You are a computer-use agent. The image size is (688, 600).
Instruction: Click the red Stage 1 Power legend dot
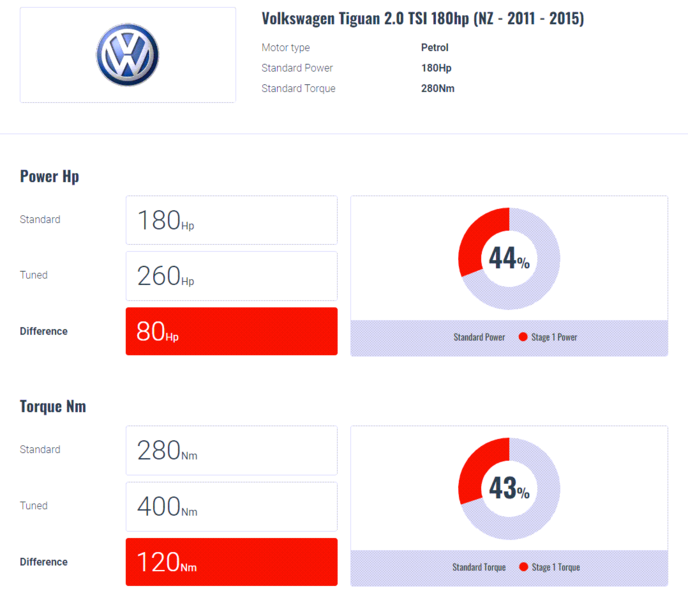pyautogui.click(x=523, y=337)
